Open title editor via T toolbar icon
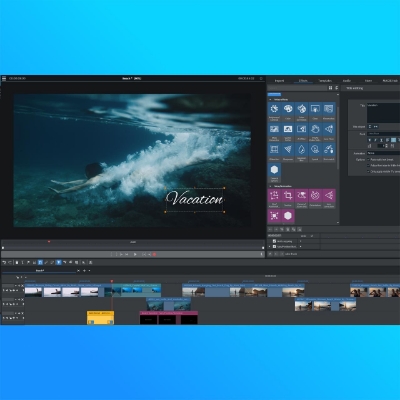Viewport: 400px width, 400px height. (22, 263)
